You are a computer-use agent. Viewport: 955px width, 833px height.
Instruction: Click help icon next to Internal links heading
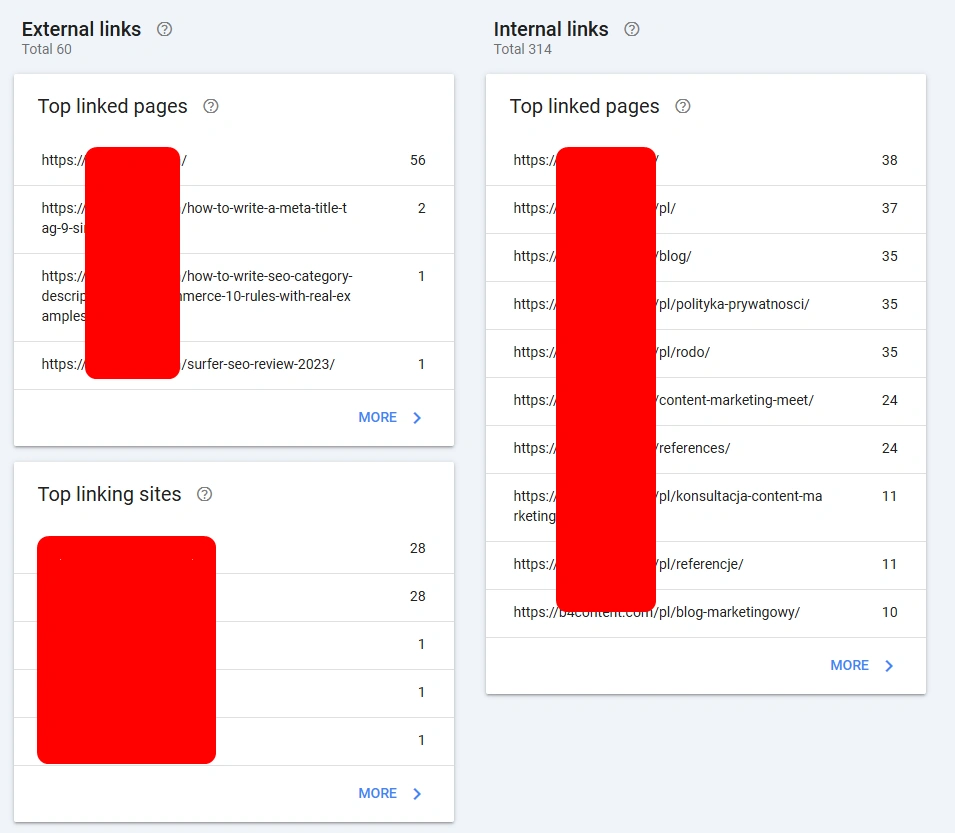tap(632, 29)
